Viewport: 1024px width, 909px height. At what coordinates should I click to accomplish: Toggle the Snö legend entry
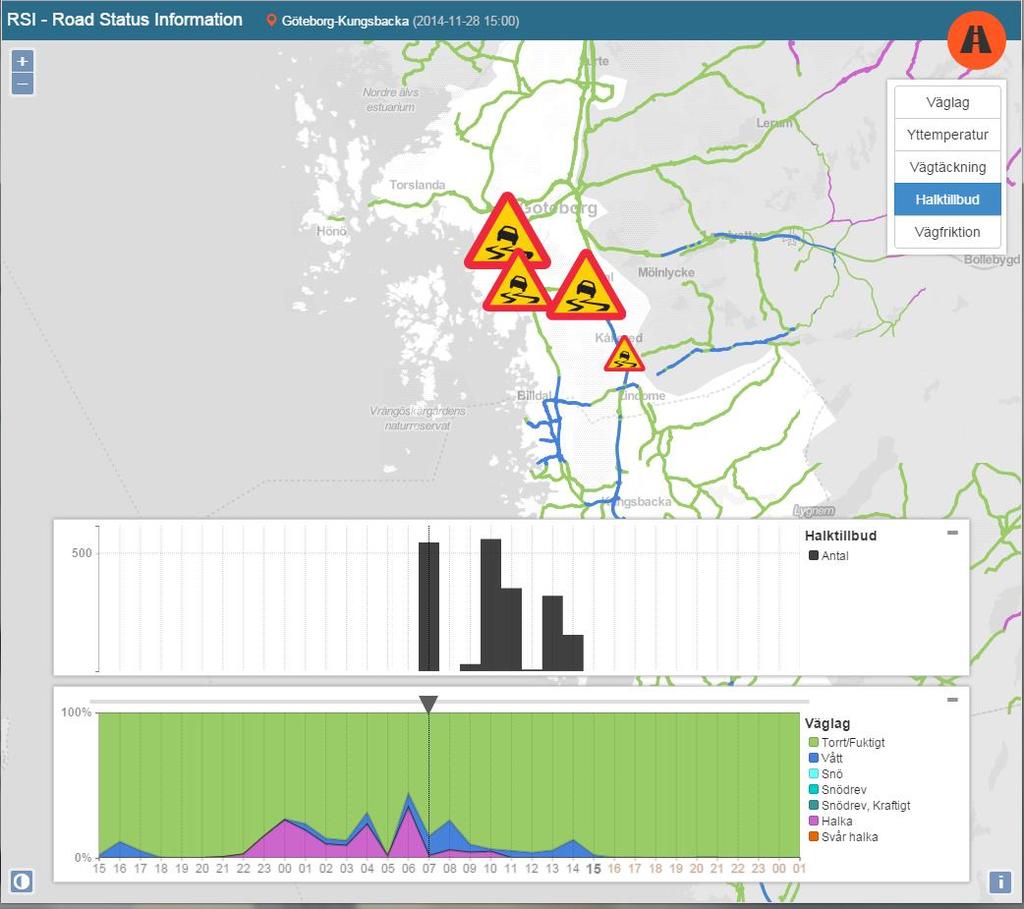coord(825,774)
